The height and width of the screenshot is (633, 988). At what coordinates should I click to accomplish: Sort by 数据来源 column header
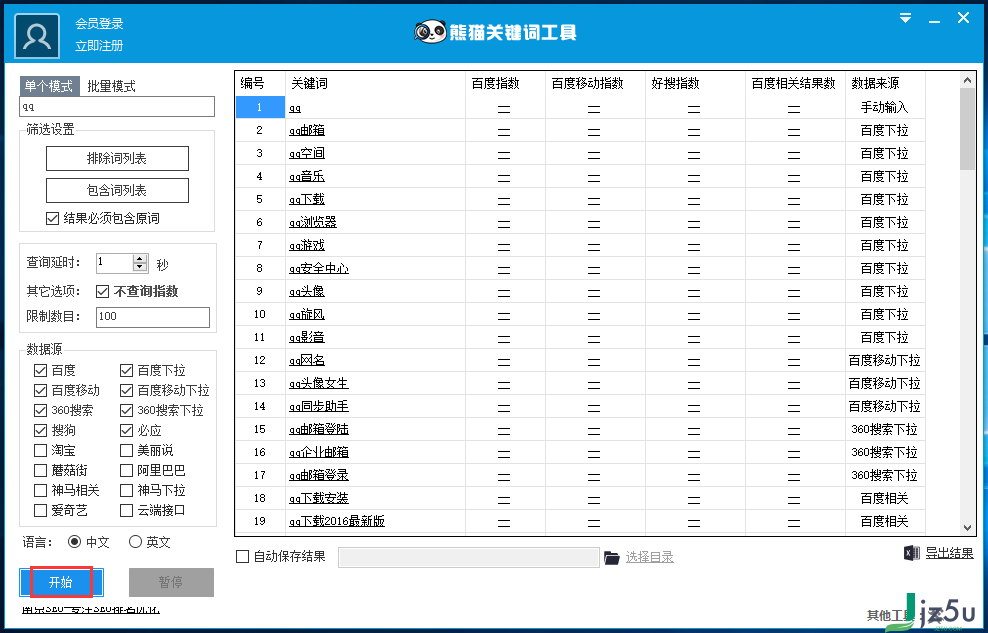[885, 83]
